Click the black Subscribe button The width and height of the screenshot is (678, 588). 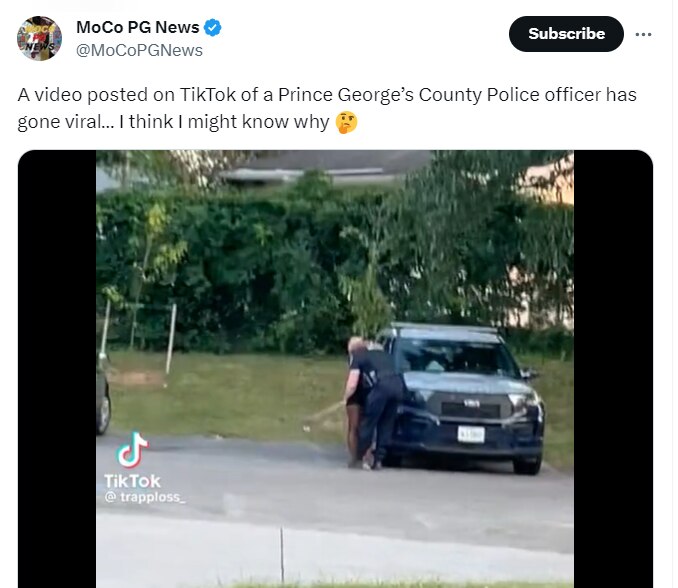pyautogui.click(x=566, y=34)
